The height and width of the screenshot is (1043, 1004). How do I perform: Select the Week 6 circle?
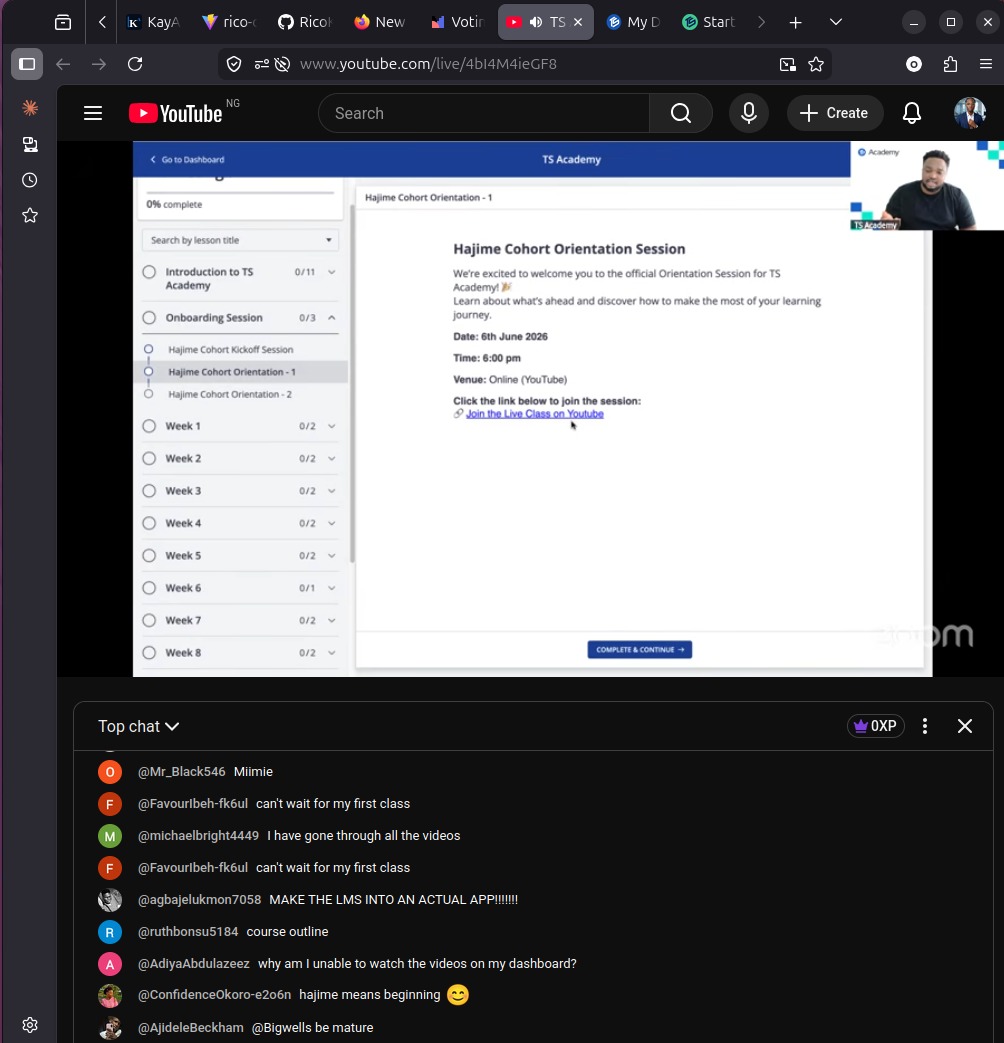[x=149, y=588]
